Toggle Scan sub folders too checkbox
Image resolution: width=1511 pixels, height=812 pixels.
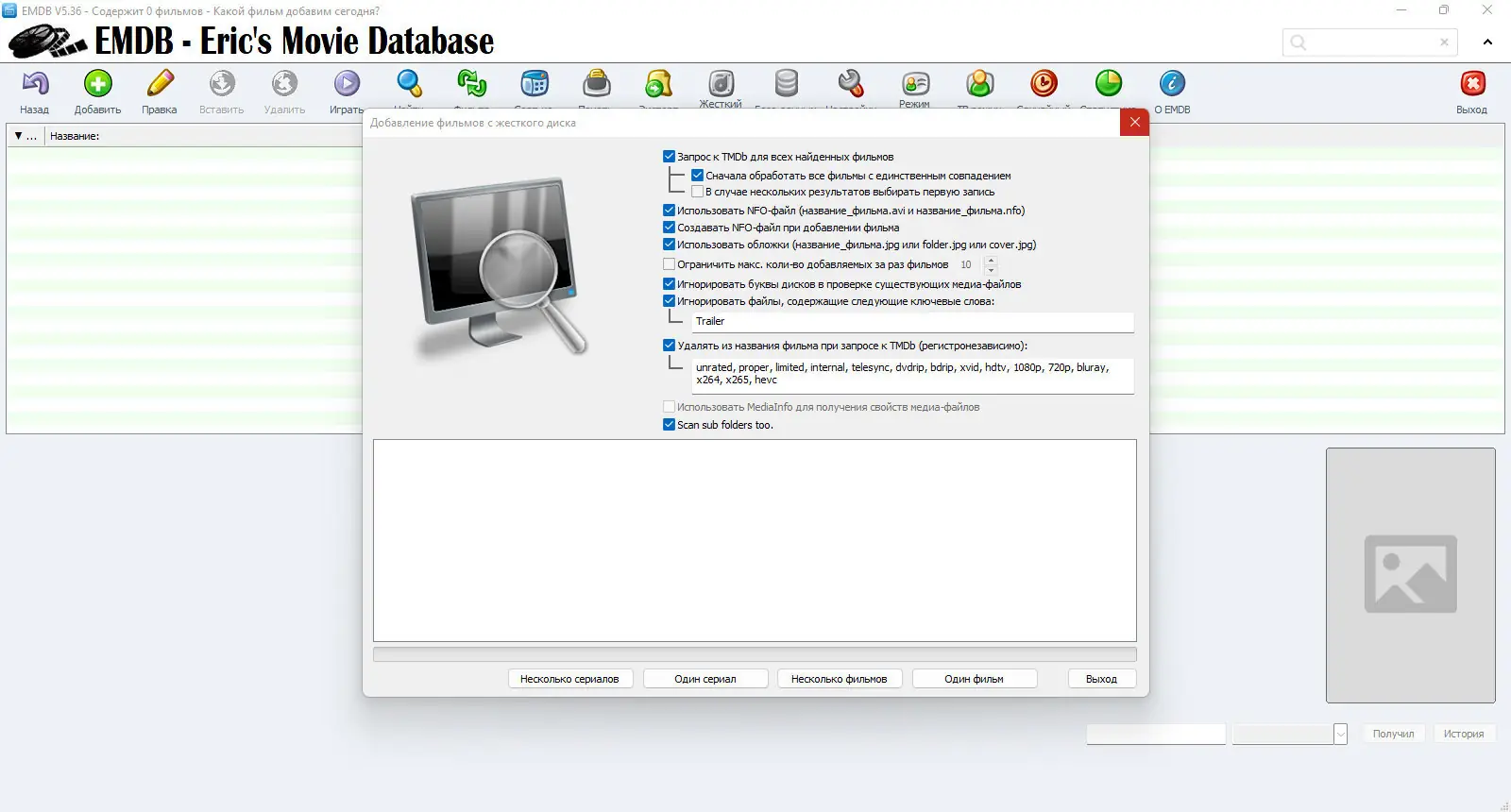670,425
